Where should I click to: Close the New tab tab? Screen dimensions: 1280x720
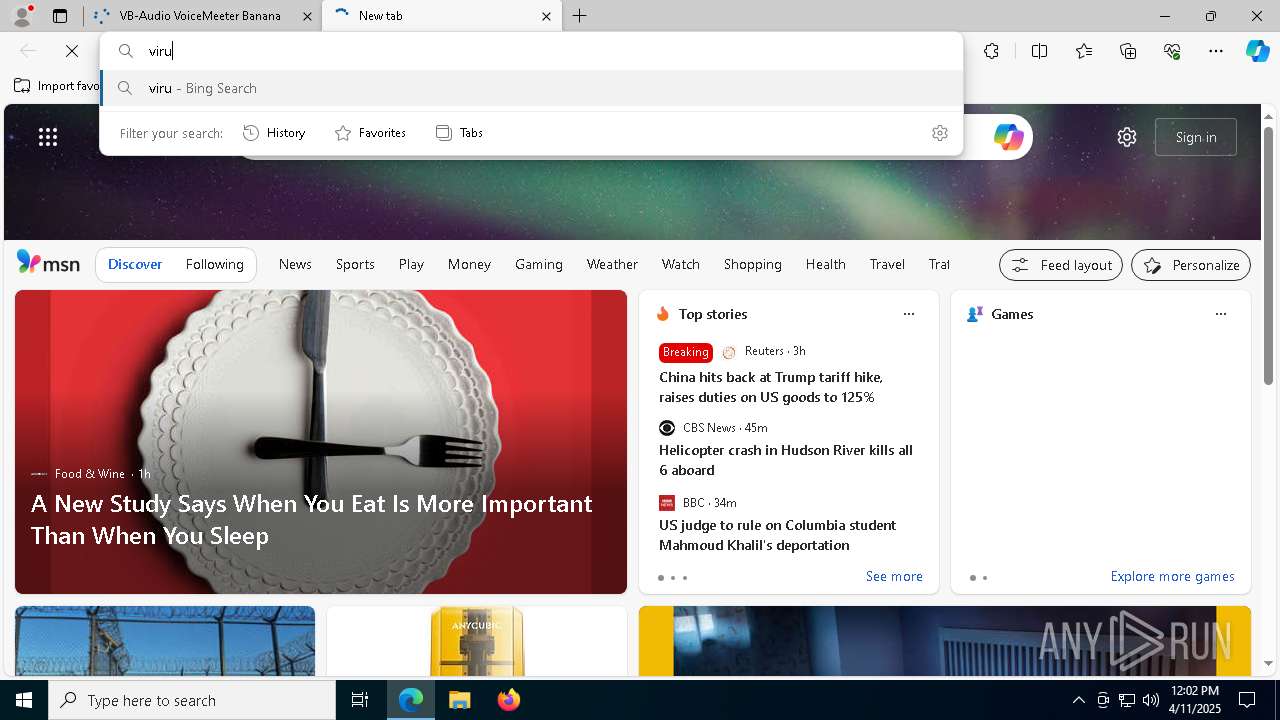point(546,16)
